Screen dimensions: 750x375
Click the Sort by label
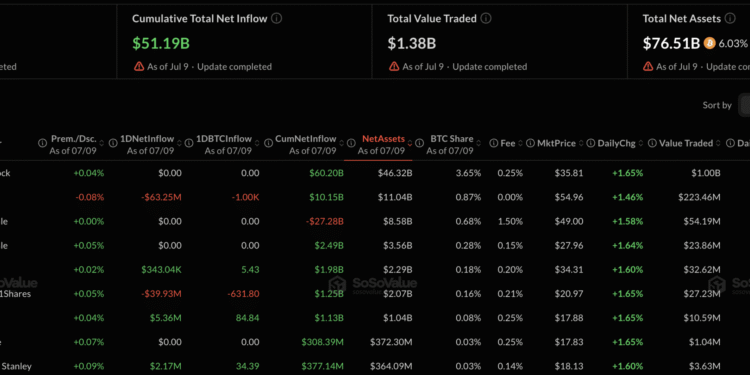717,105
